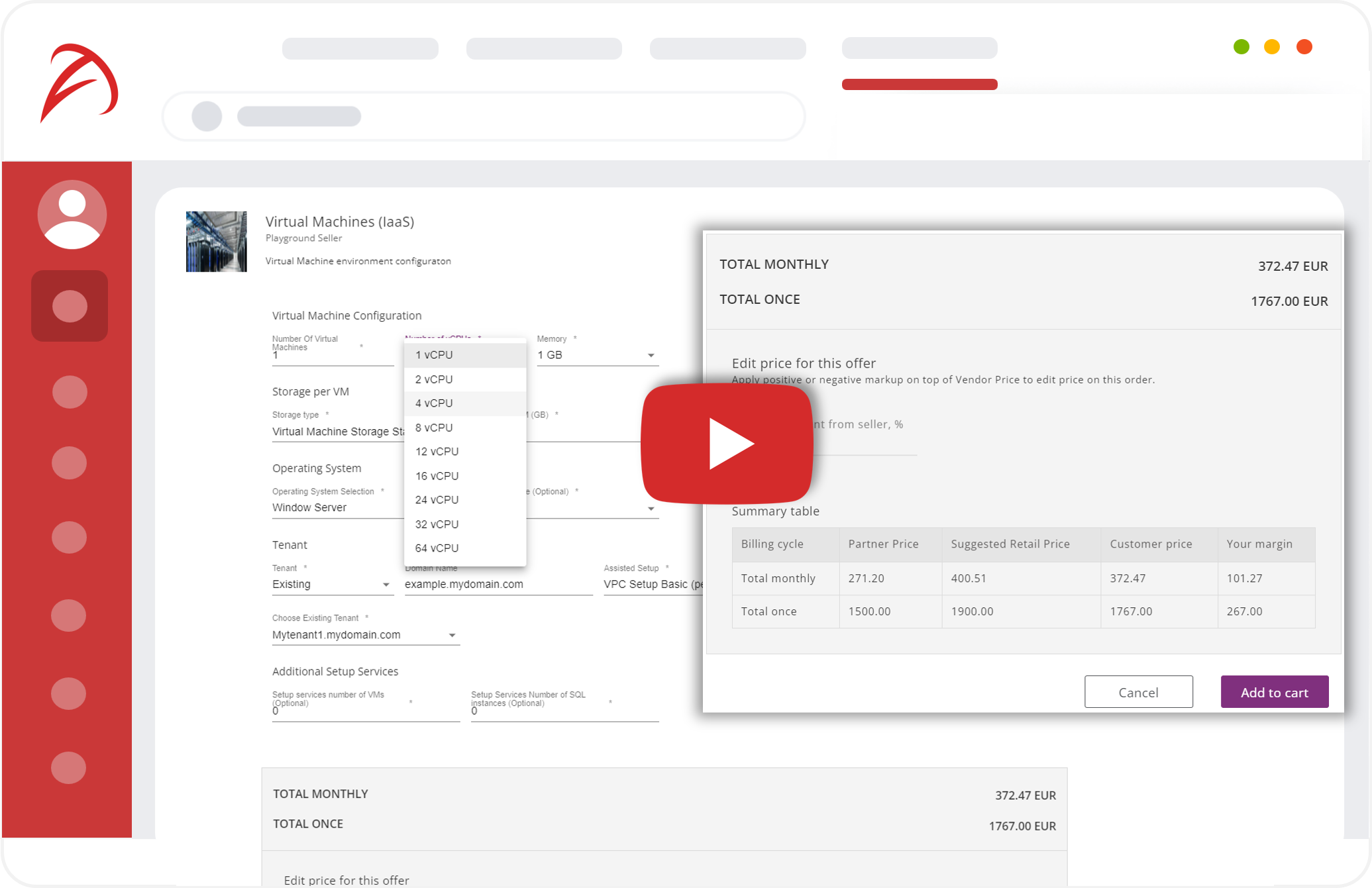Select 32 vCPU in the dropdown
This screenshot has height=888, width=1372.
(465, 524)
